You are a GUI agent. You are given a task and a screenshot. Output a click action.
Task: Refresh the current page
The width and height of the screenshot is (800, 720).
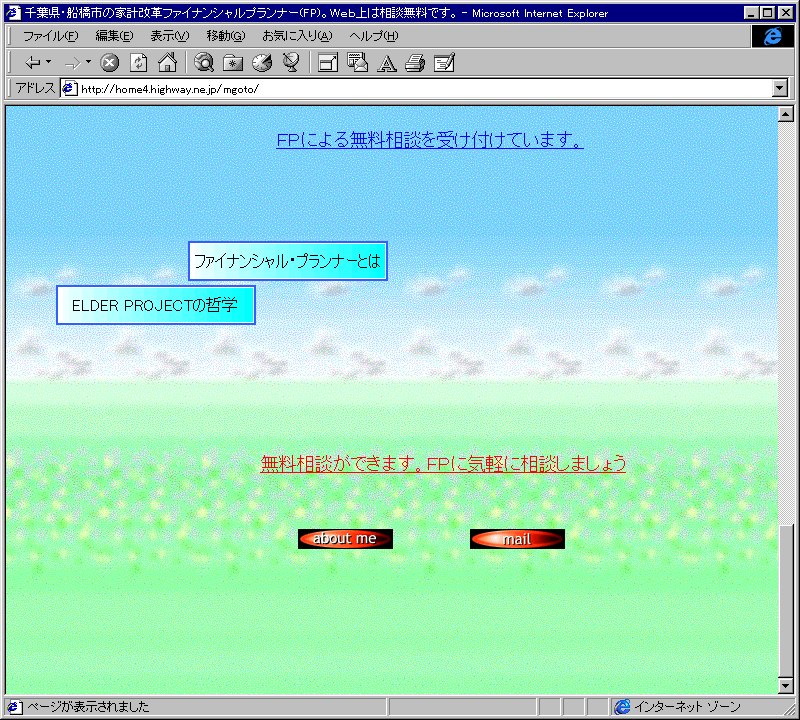click(x=138, y=63)
